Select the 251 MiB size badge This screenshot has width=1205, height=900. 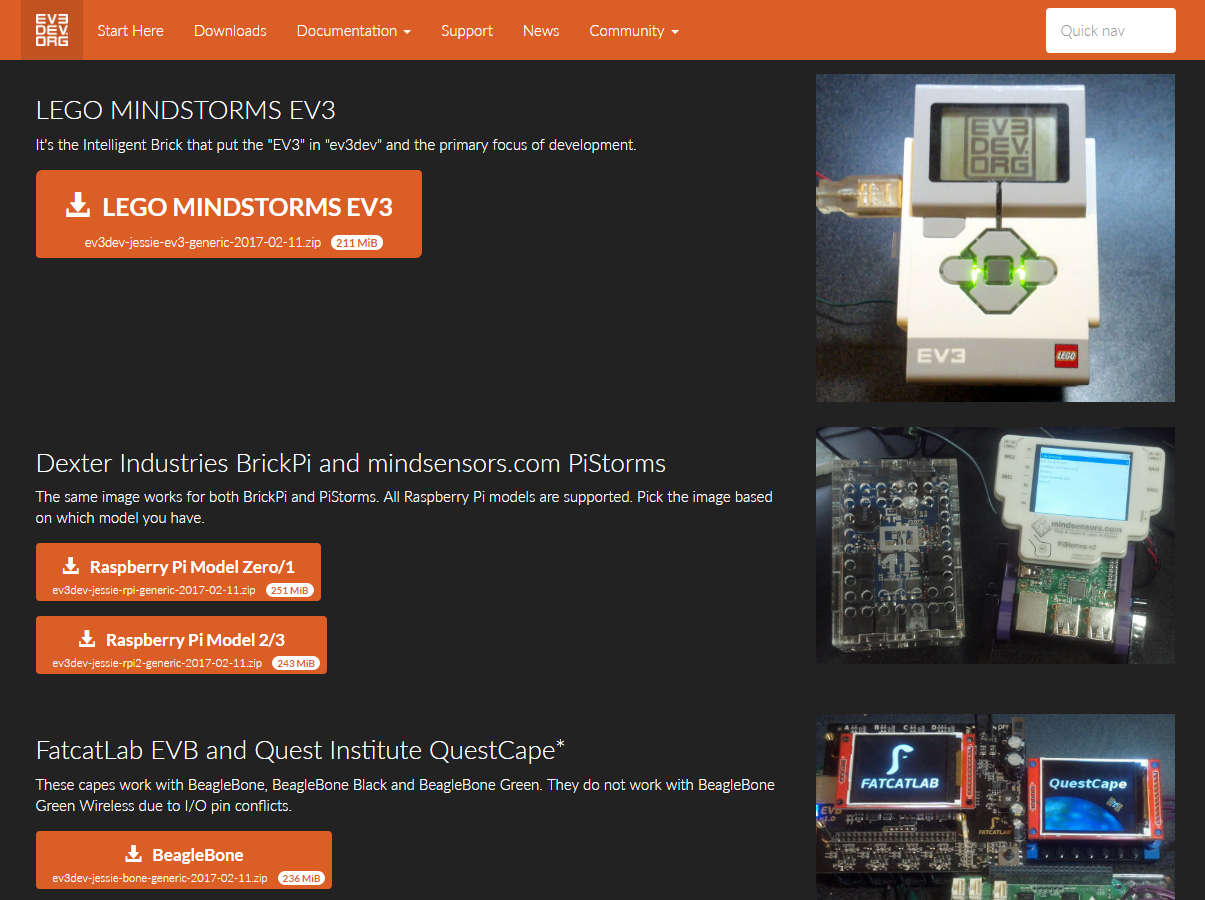(x=290, y=590)
